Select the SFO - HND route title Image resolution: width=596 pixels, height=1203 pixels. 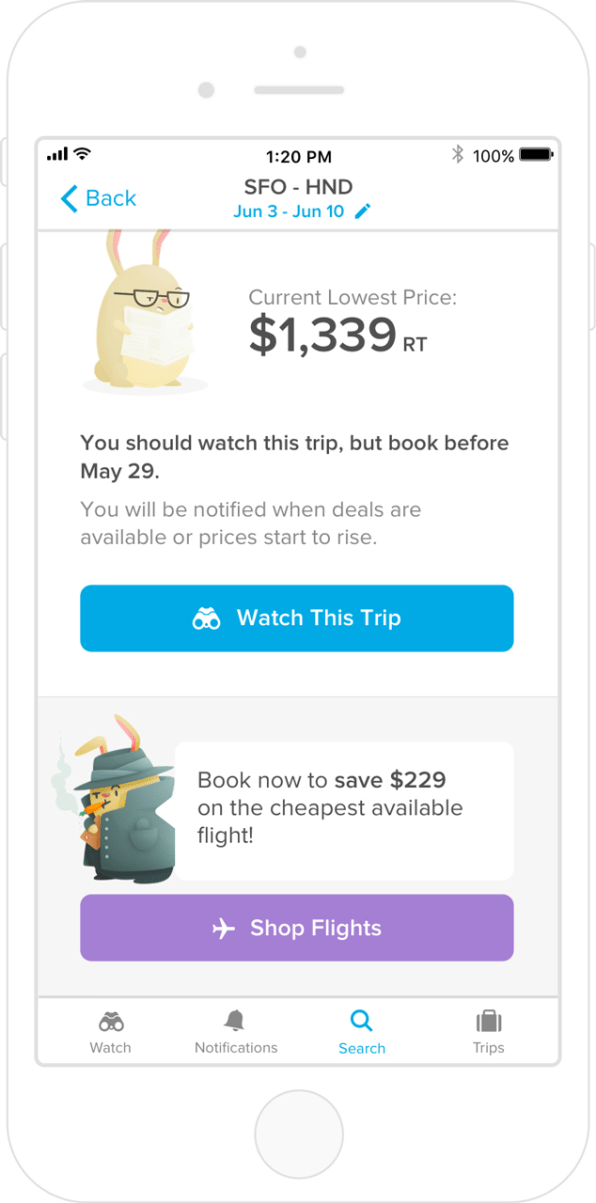pyautogui.click(x=298, y=187)
